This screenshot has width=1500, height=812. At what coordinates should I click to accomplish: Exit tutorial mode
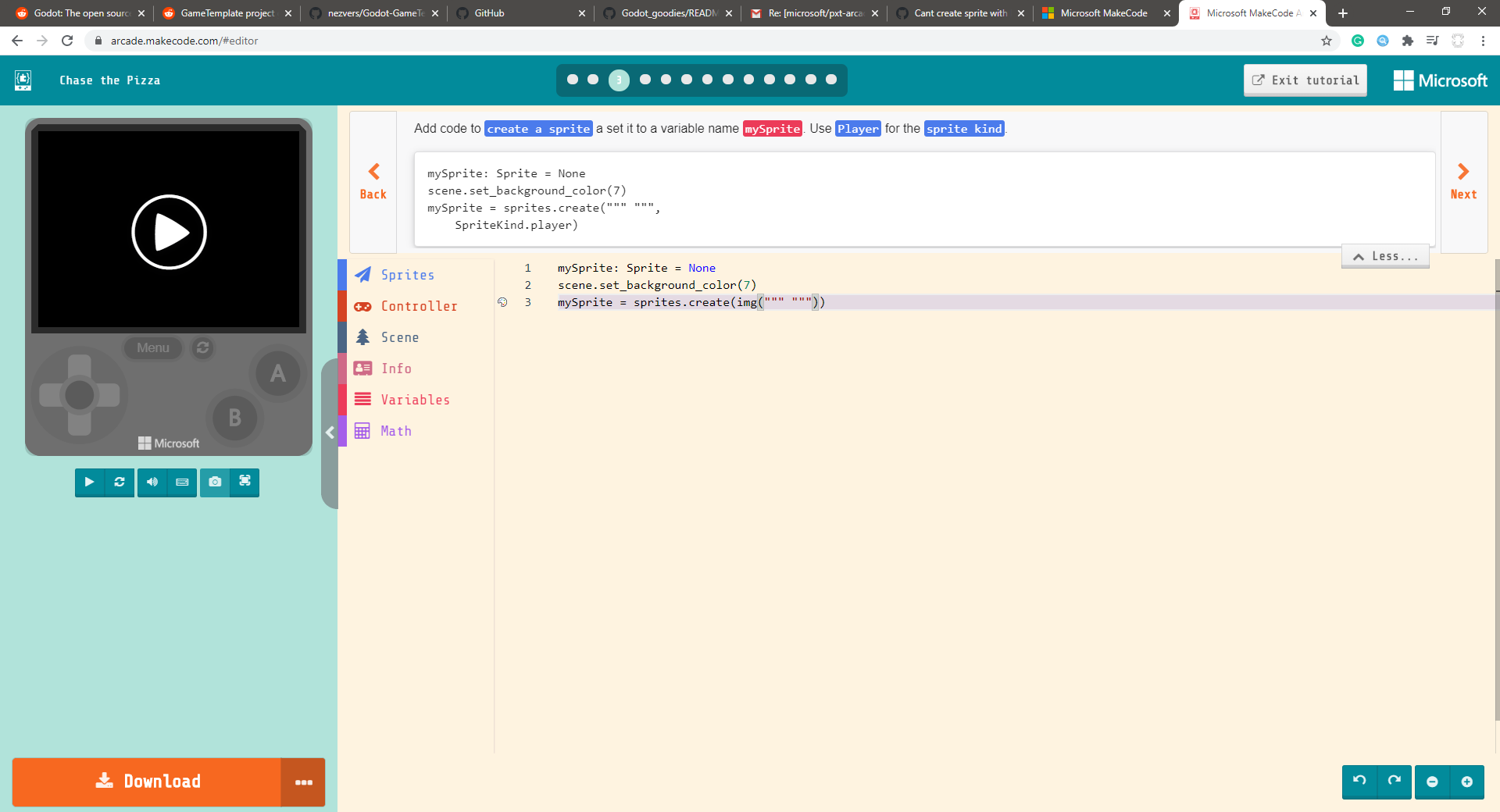point(1305,80)
